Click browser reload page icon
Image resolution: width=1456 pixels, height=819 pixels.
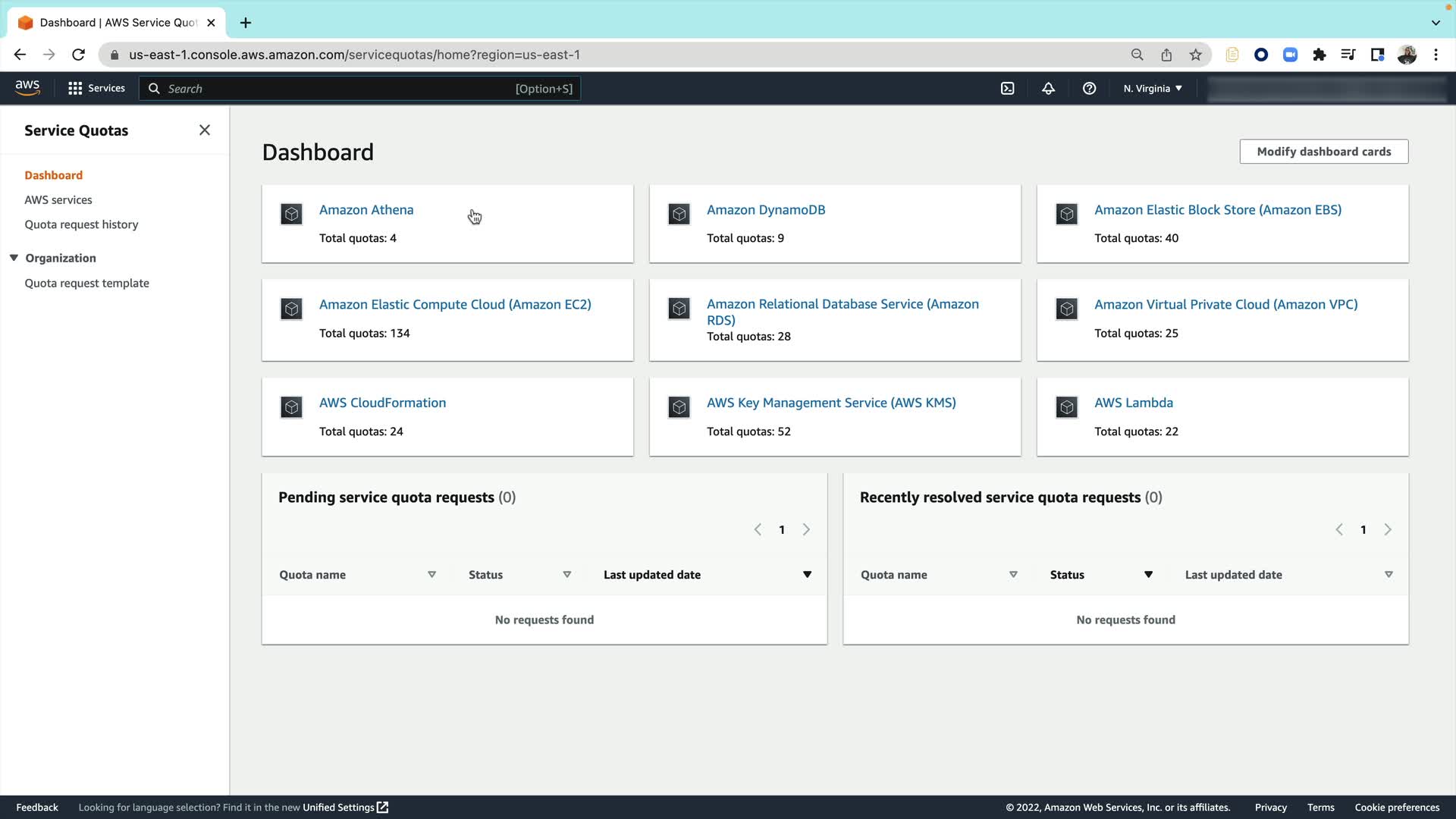pos(78,55)
